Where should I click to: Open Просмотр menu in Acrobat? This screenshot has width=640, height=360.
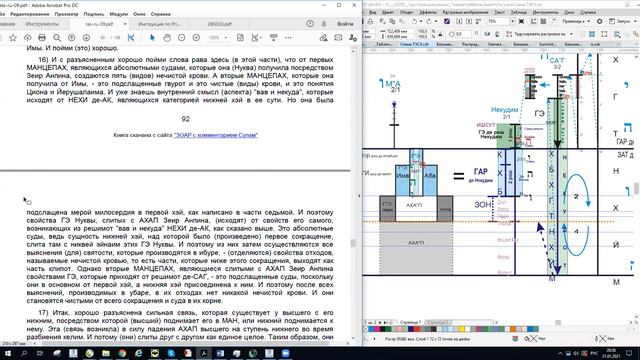pyautogui.click(x=66, y=14)
